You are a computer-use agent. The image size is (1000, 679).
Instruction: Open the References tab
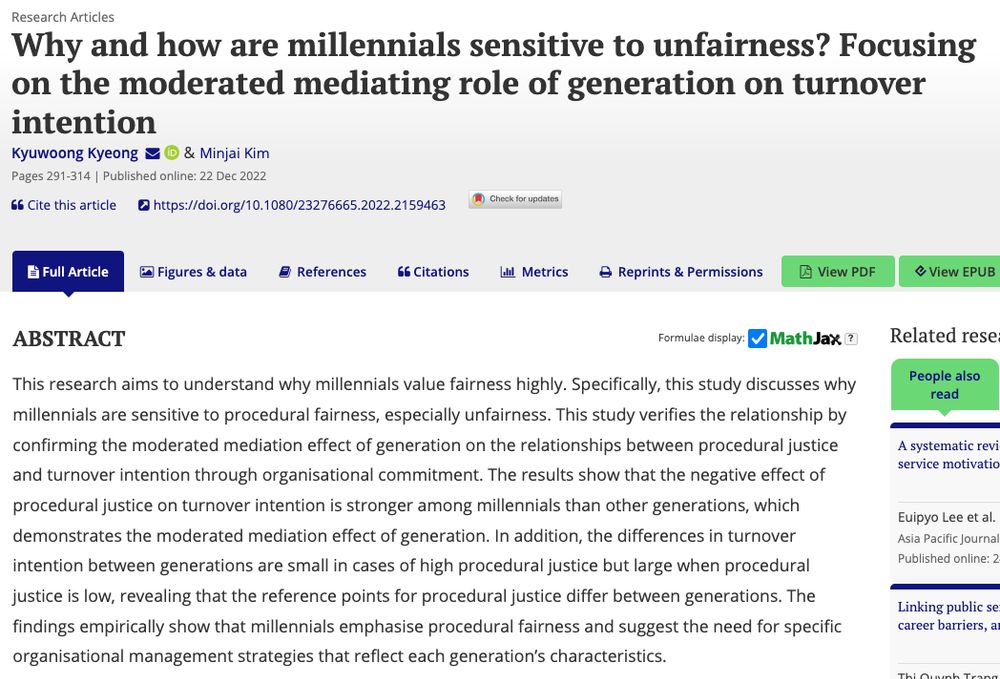pos(323,272)
